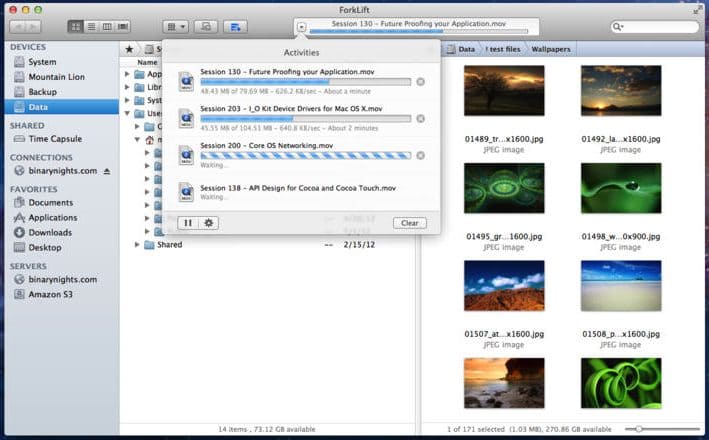Viewport: 709px width, 440px height.
Task: Click Session 203 progress bar
Action: [306, 118]
